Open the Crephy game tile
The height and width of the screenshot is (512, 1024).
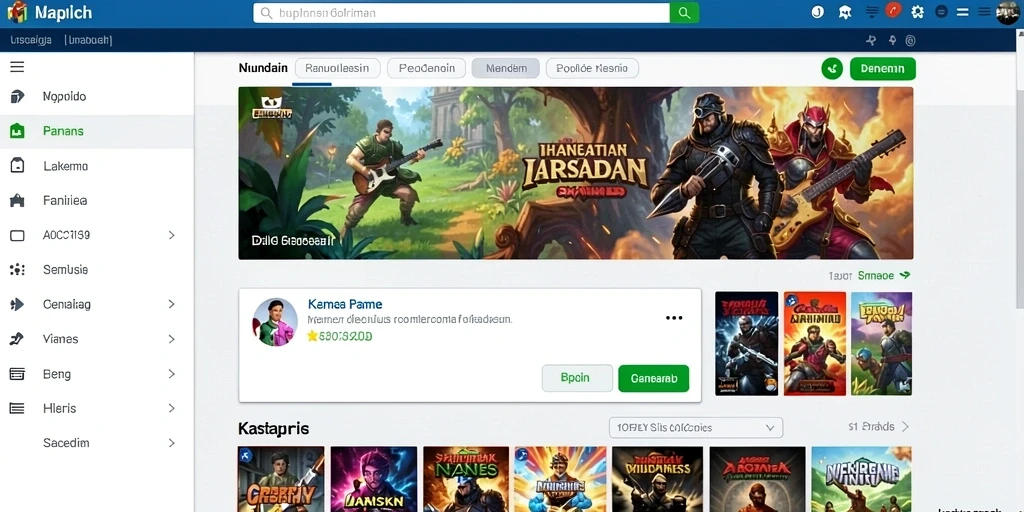point(281,479)
